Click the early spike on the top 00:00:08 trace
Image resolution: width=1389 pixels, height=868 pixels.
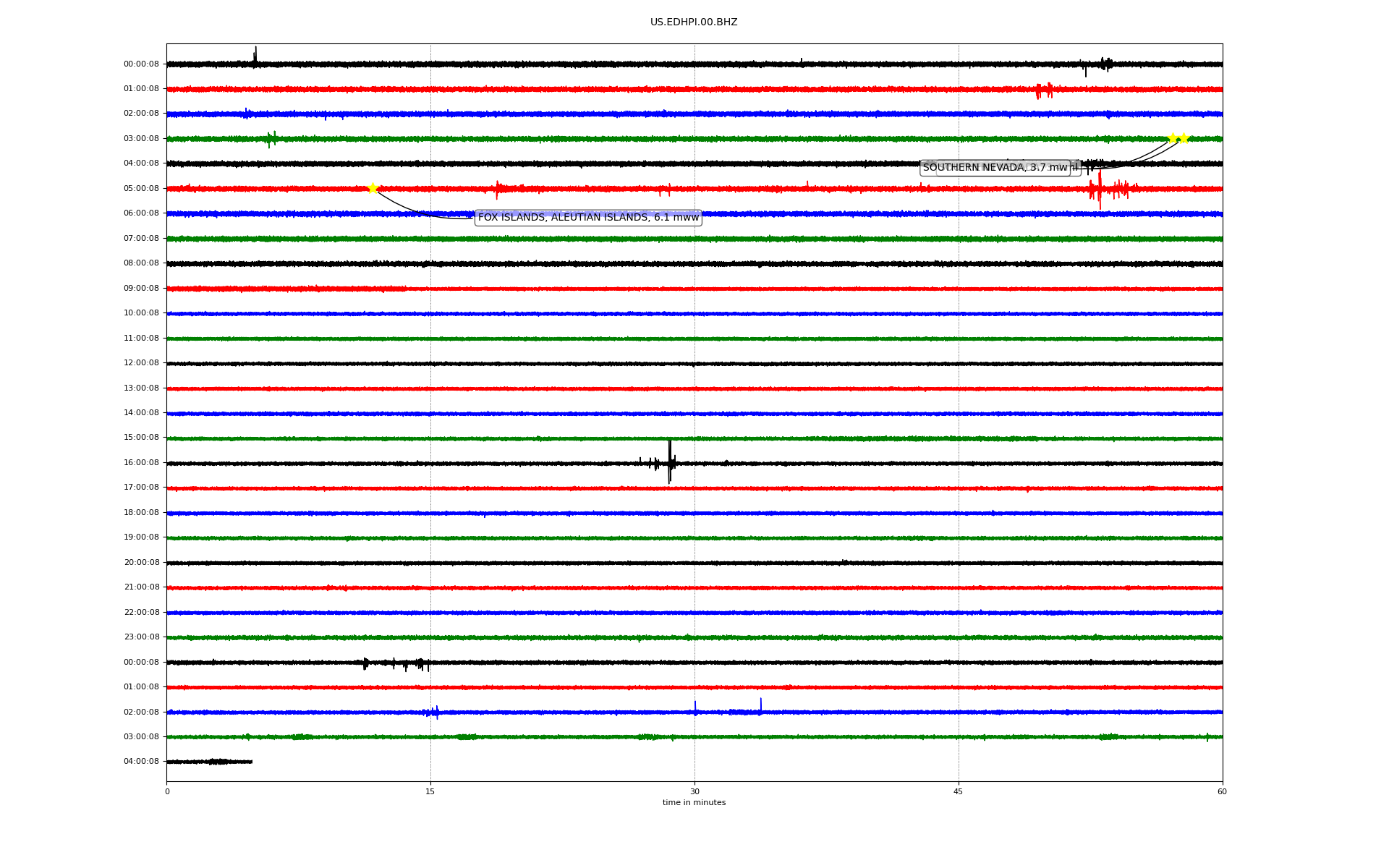[255, 56]
